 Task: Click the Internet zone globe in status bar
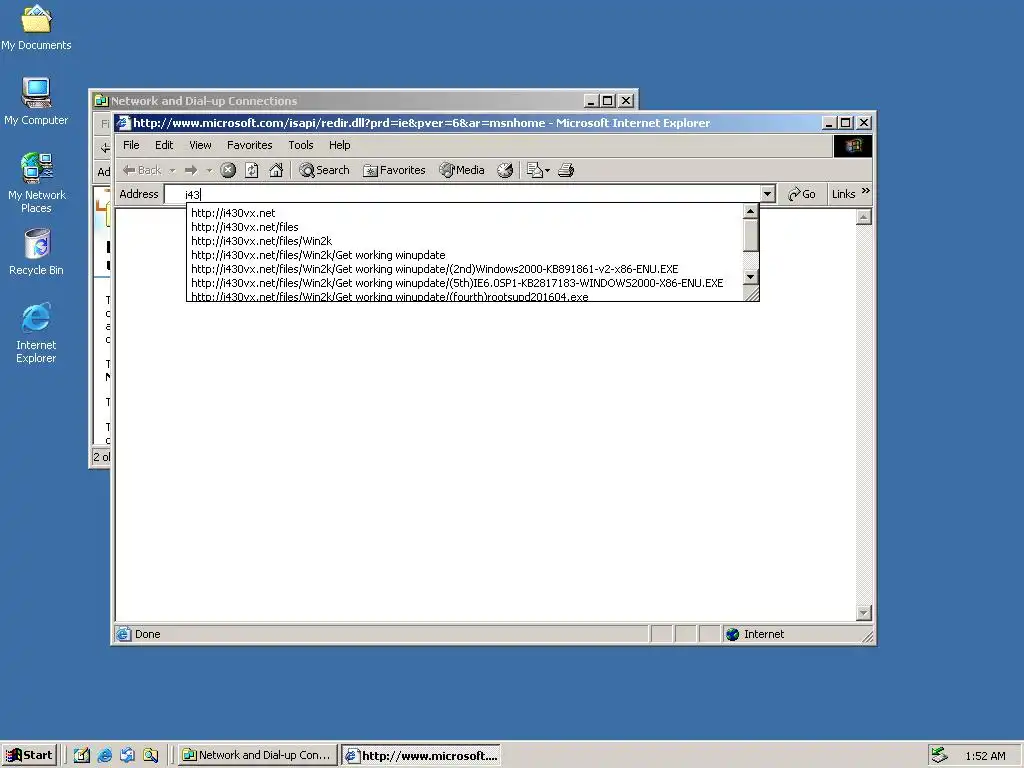pos(733,634)
